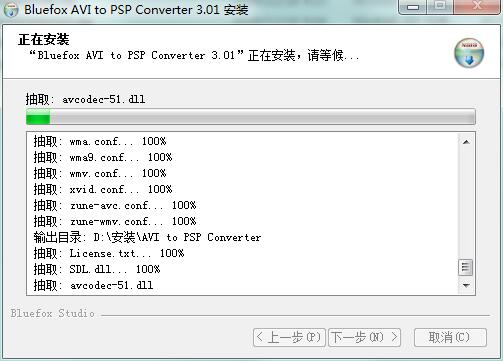Select the zune-avc.conf log entry
The width and height of the screenshot is (503, 361).
(115, 205)
